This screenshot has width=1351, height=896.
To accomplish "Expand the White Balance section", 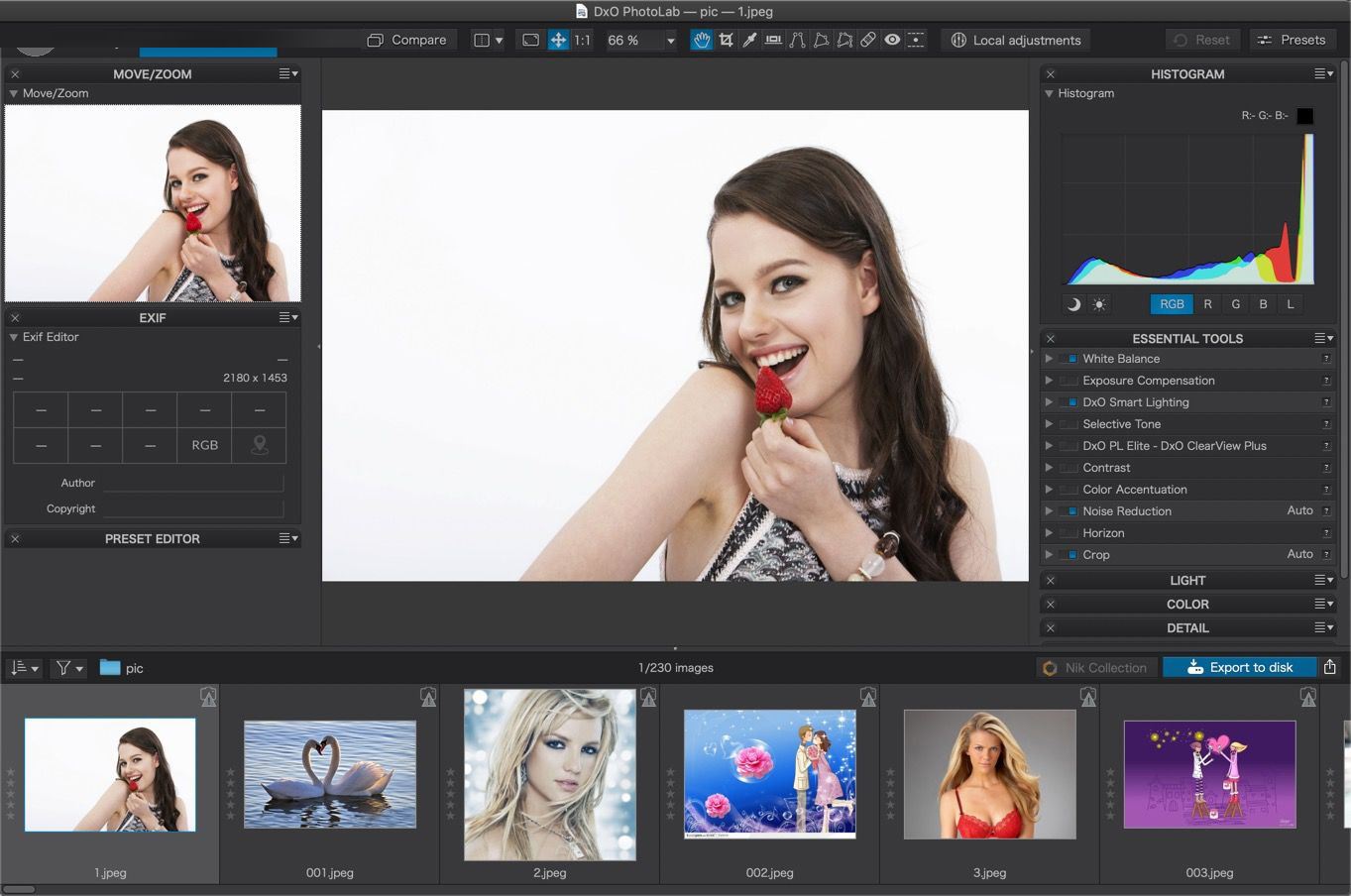I will pyautogui.click(x=1049, y=359).
